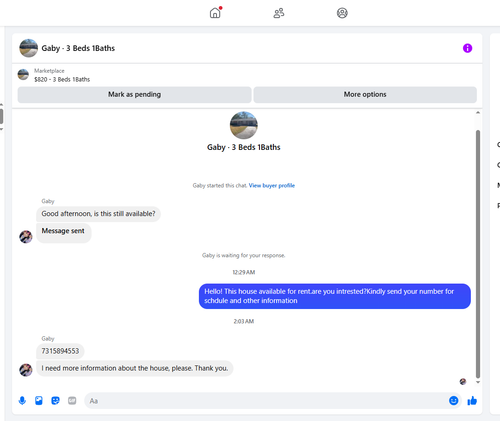Click the centered Gaby - 3 Beds 1Baths name

pos(244,147)
